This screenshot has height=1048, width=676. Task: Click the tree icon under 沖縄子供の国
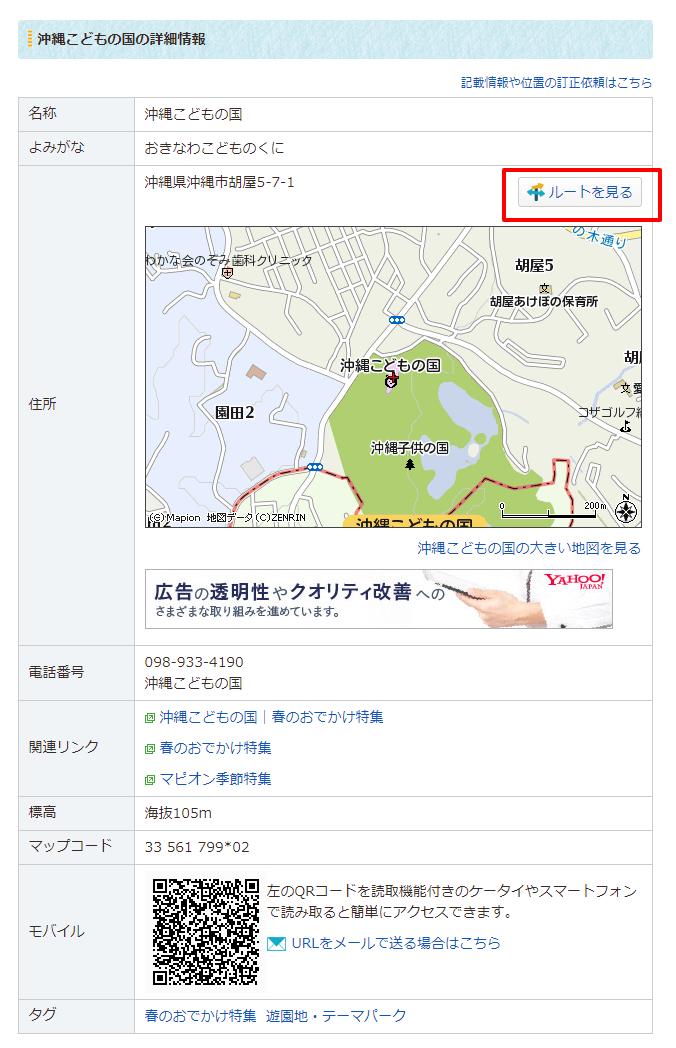[x=410, y=464]
